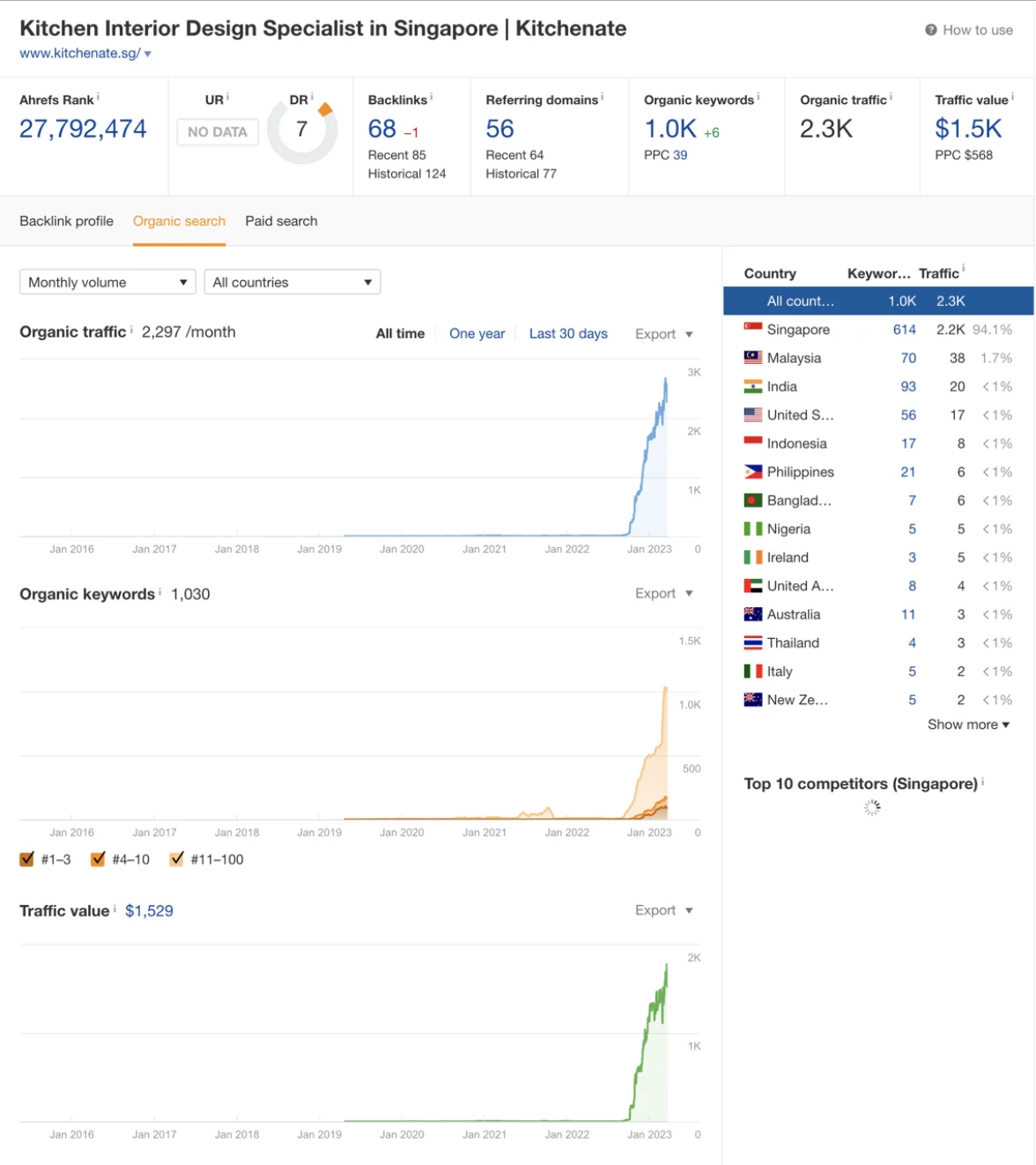Click the Malaysia flag icon

(x=752, y=358)
